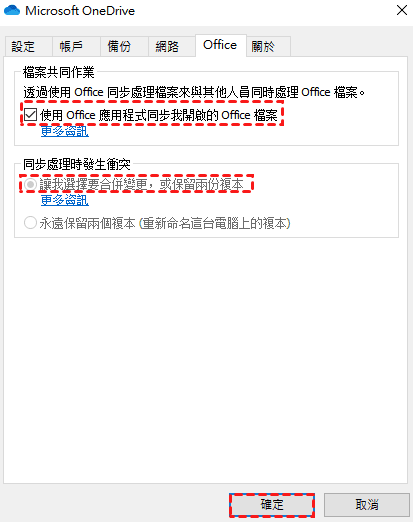Click the Microsoft OneDrive title bar text
Viewport: 413px width, 522px height.
pyautogui.click(x=80, y=11)
